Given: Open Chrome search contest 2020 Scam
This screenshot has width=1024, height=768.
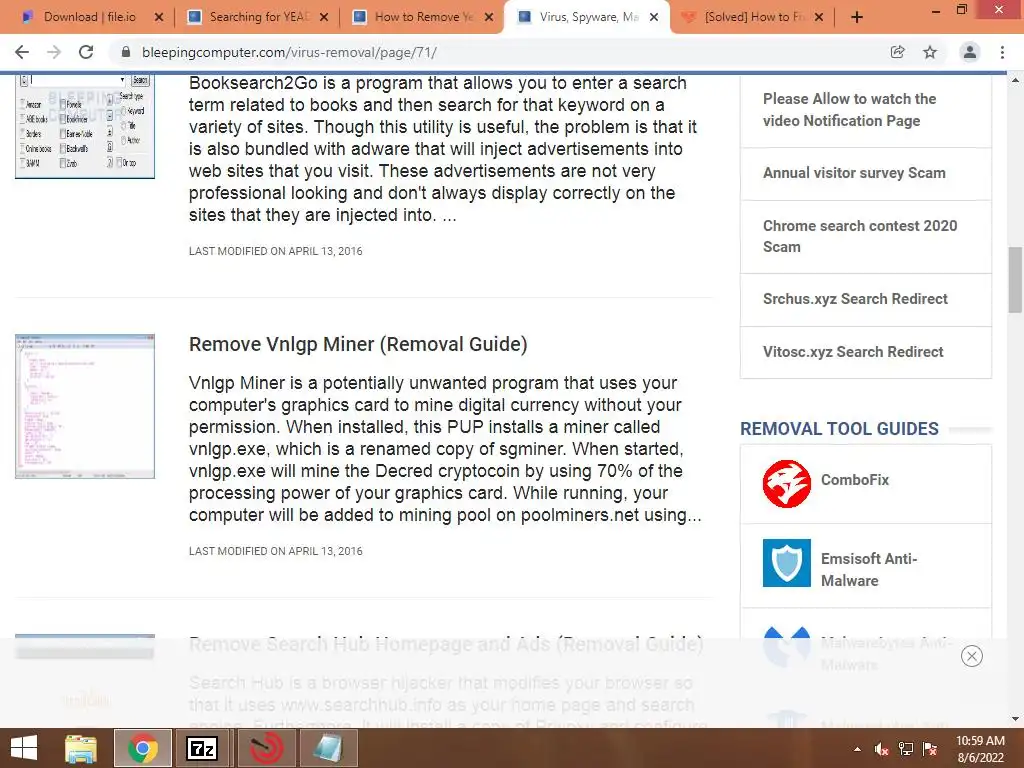Looking at the screenshot, I should coord(860,236).
